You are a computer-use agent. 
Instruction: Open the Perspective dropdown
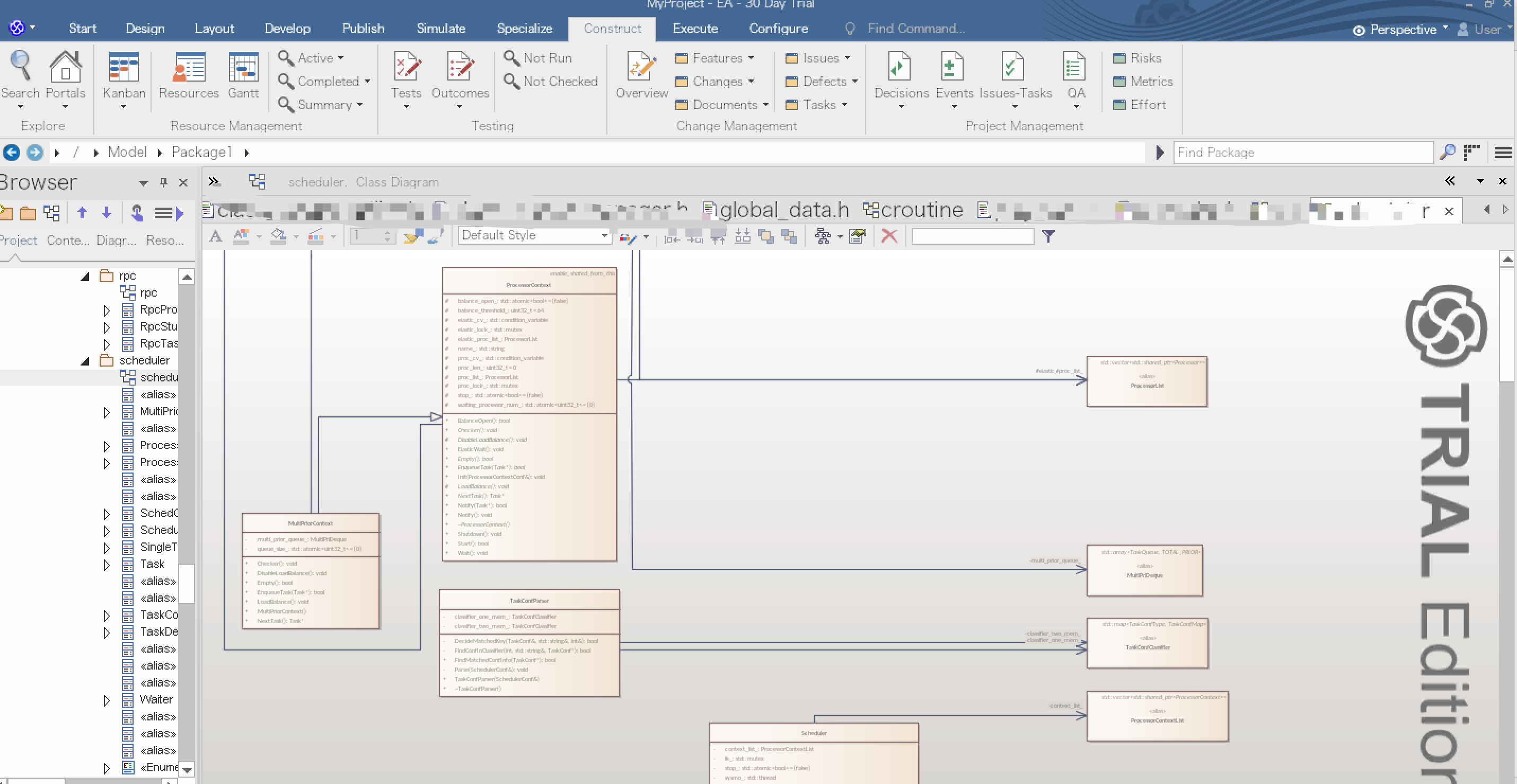click(1400, 30)
